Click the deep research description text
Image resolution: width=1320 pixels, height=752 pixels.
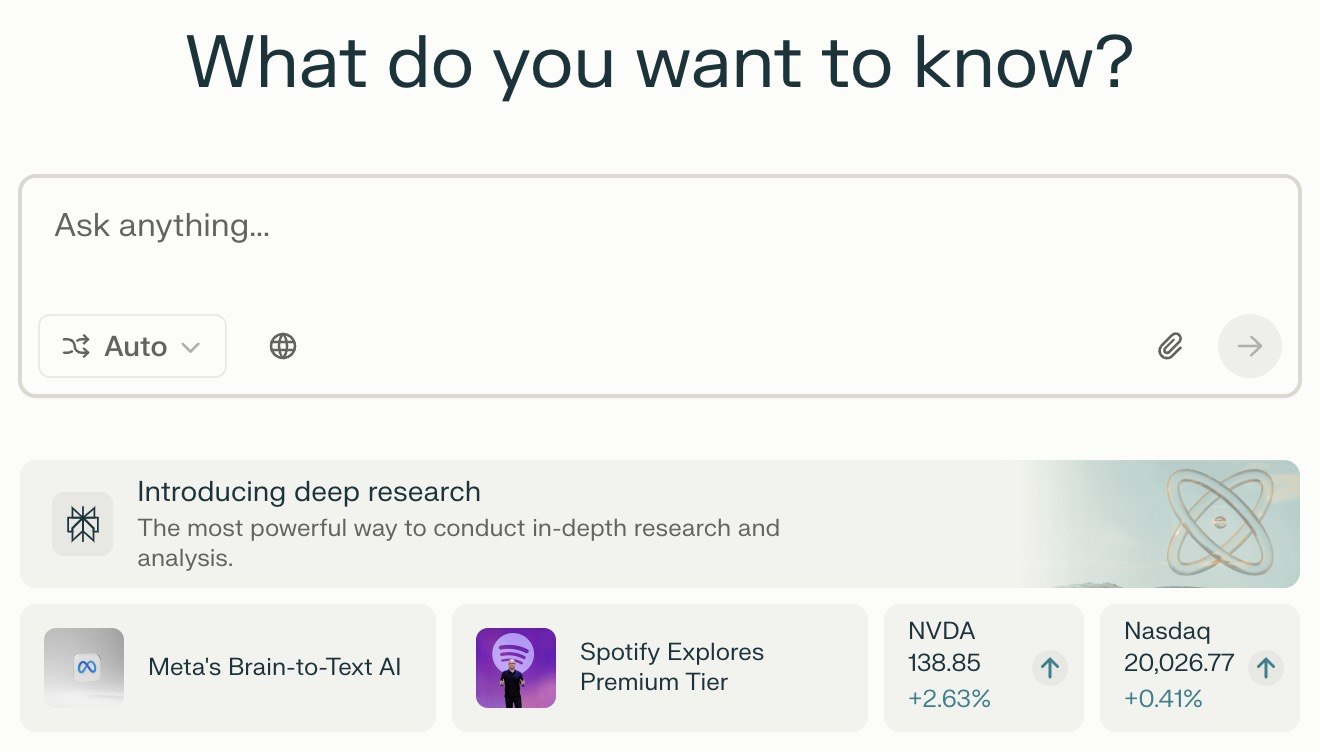click(459, 543)
